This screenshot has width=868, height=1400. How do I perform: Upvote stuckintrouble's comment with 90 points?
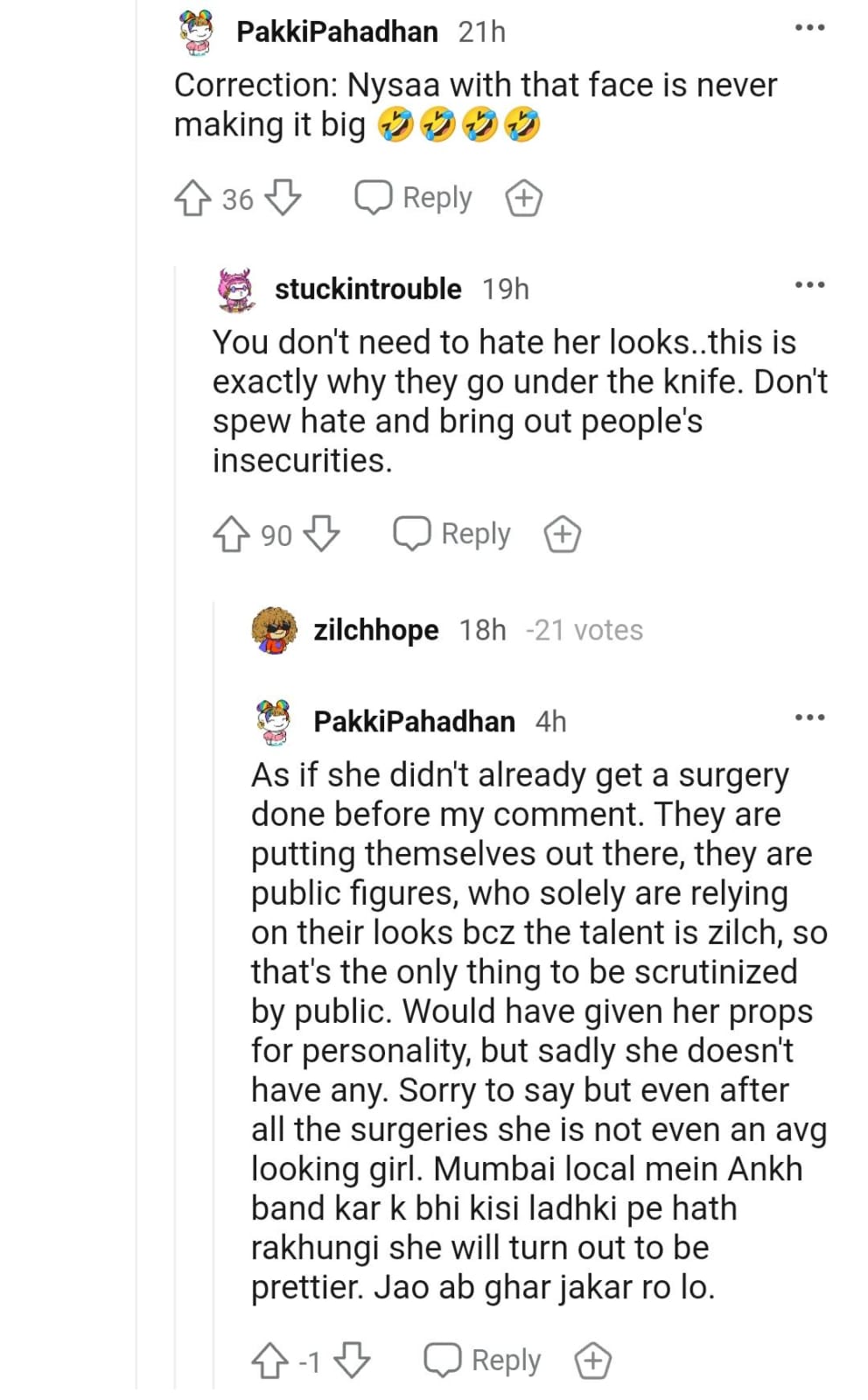coord(231,535)
